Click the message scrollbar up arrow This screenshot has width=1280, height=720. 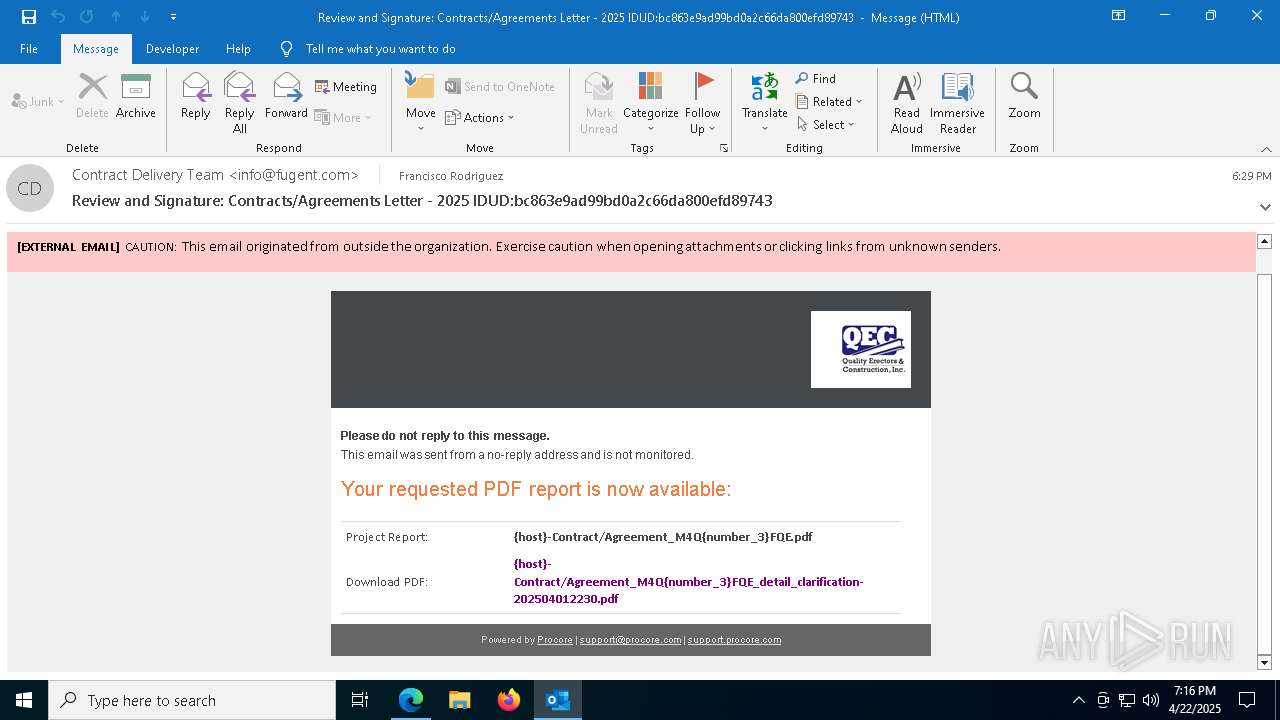tap(1264, 241)
